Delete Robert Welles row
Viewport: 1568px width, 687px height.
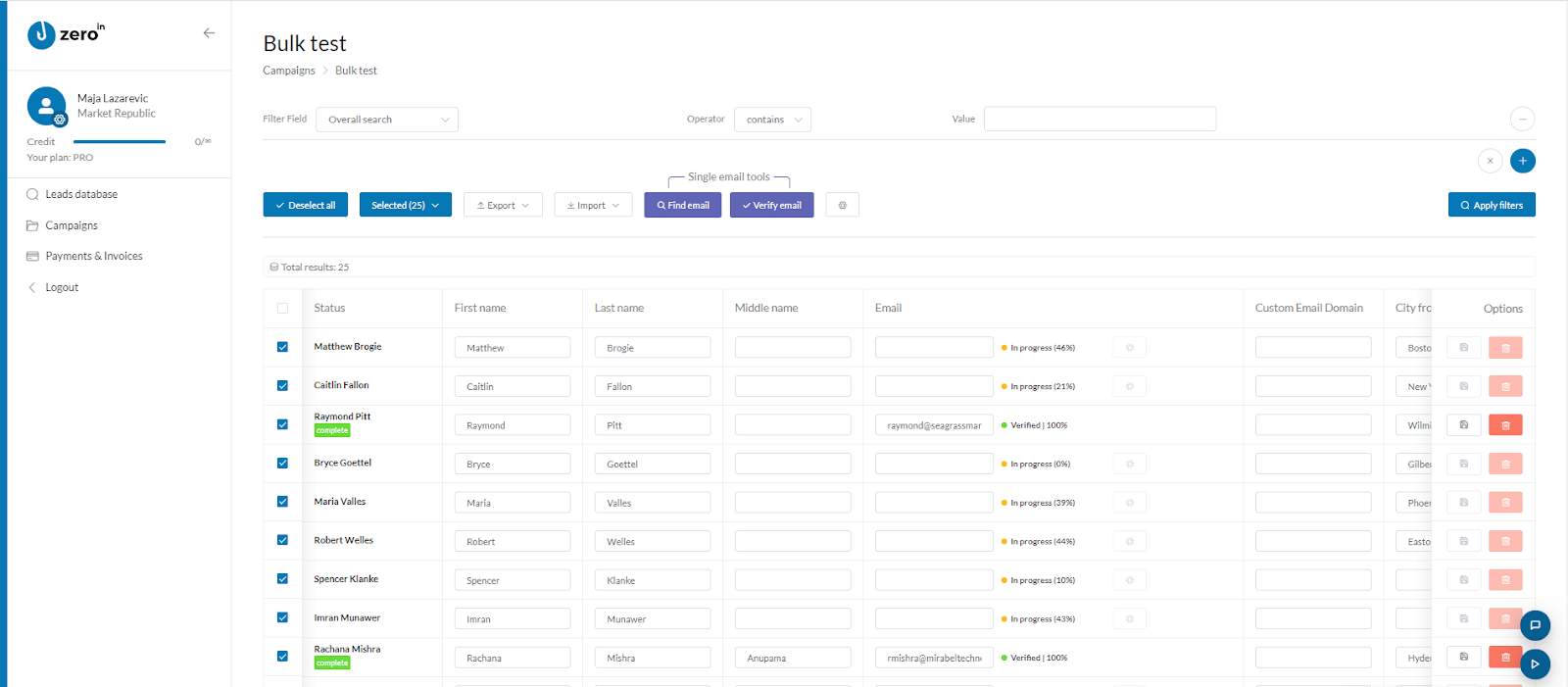1505,541
